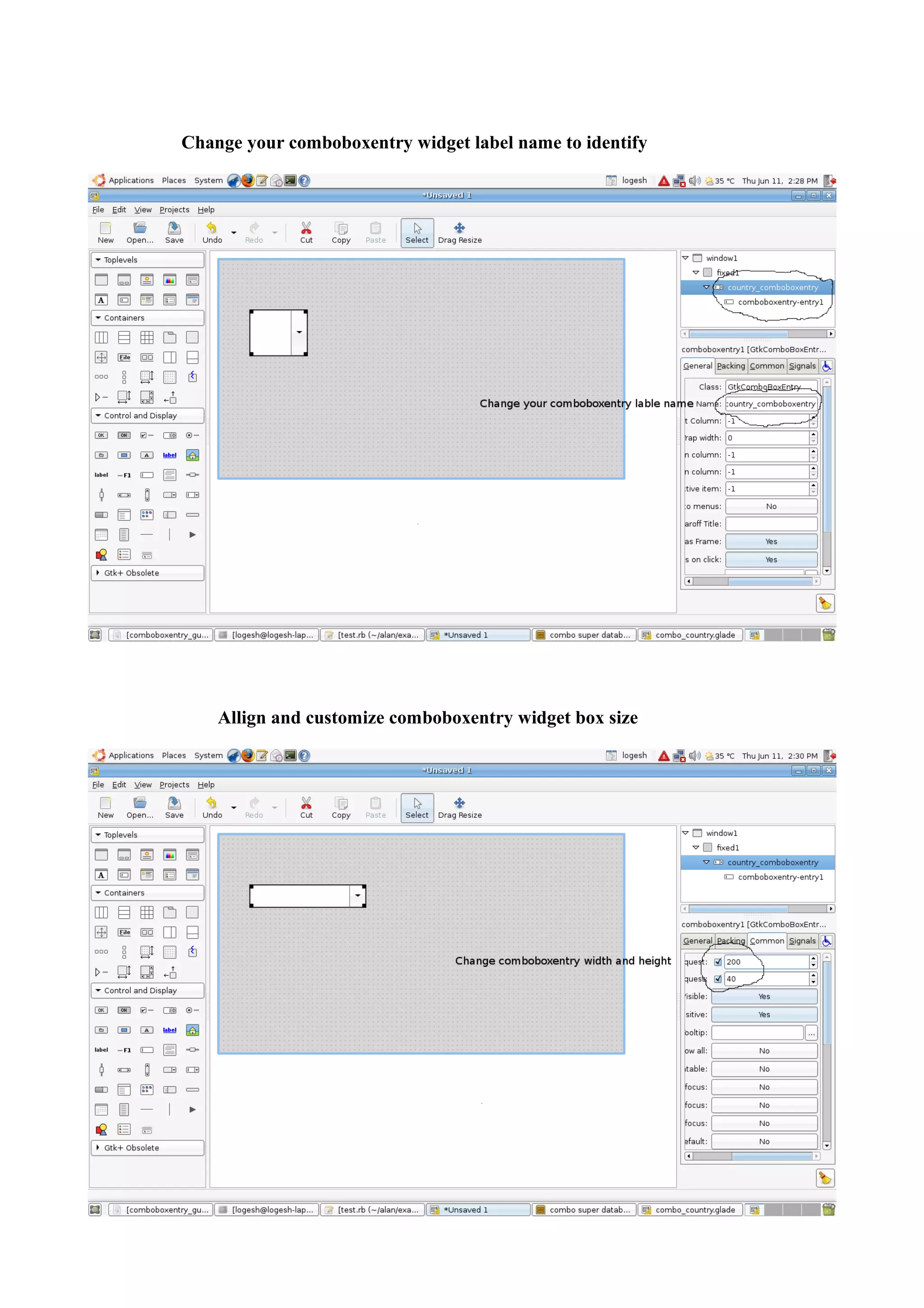Select the Color Selection Dialog icon in the lower Toplevels
Image resolution: width=924 pixels, height=1308 pixels.
coord(170,855)
